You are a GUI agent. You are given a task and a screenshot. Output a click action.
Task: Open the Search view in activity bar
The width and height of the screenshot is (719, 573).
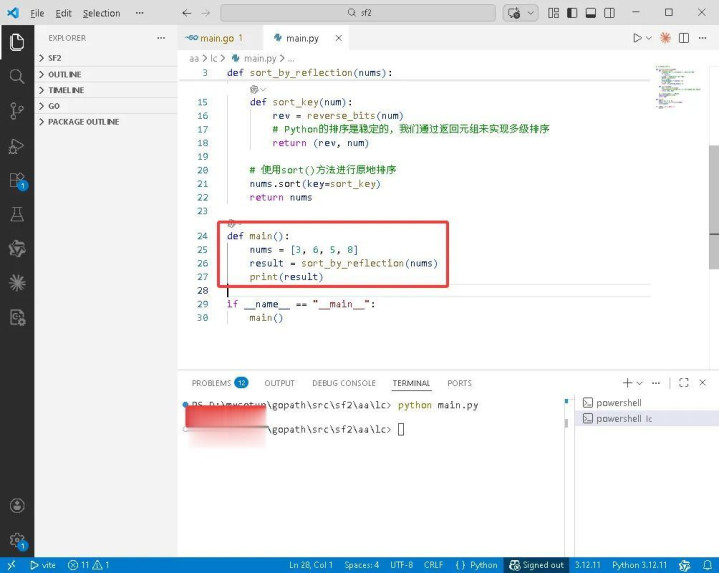[x=16, y=77]
